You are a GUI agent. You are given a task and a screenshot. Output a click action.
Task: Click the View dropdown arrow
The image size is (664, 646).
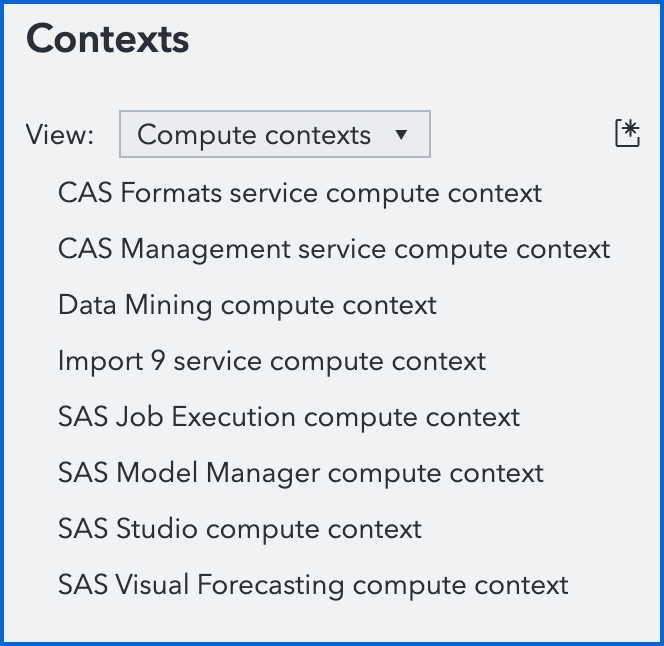(401, 135)
